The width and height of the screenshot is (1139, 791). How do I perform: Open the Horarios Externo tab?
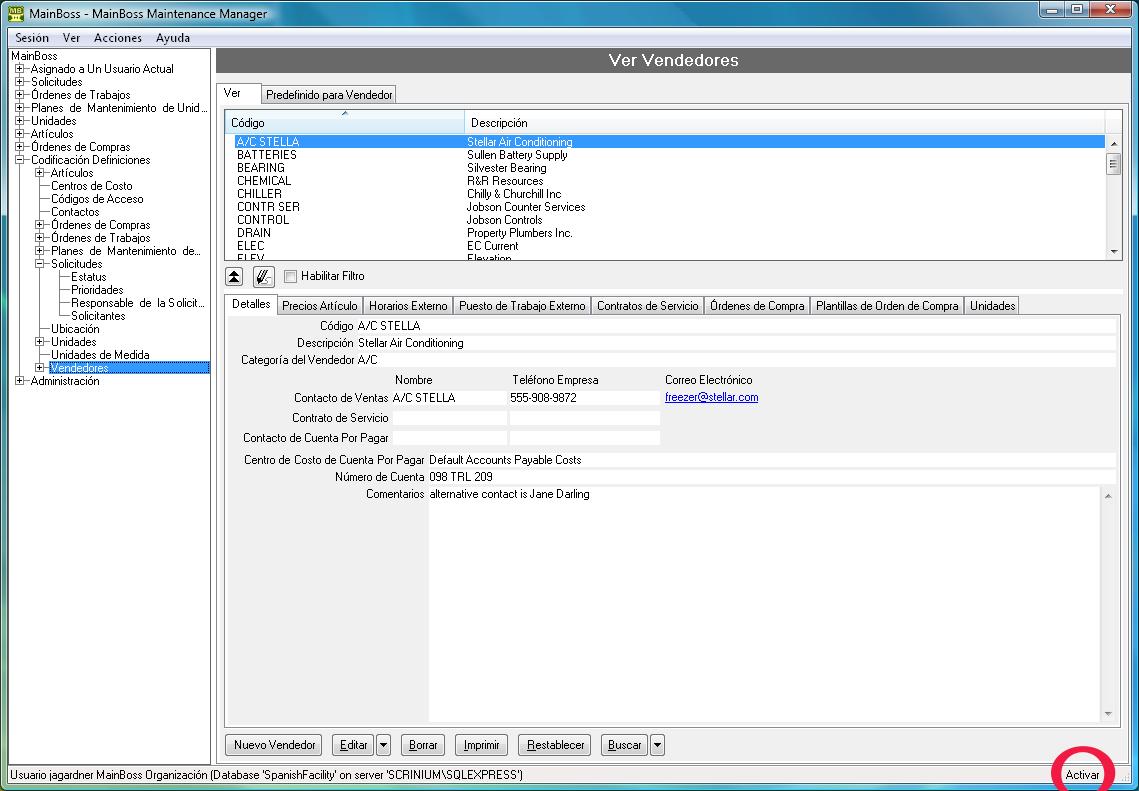point(408,306)
